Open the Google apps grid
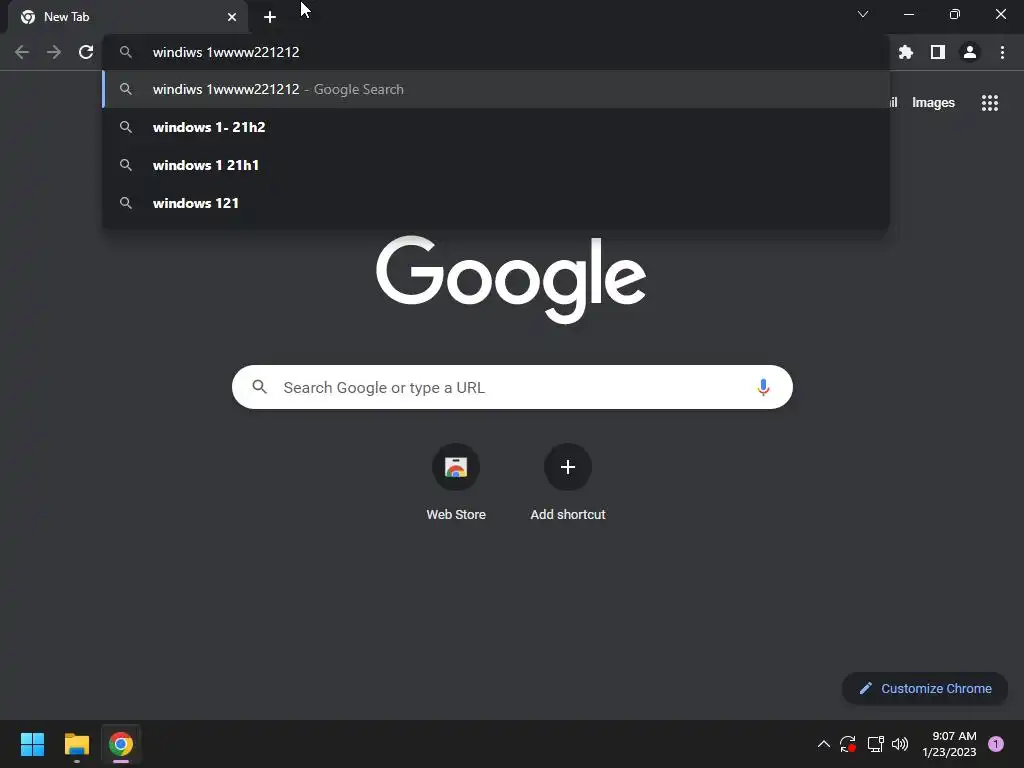 click(990, 103)
